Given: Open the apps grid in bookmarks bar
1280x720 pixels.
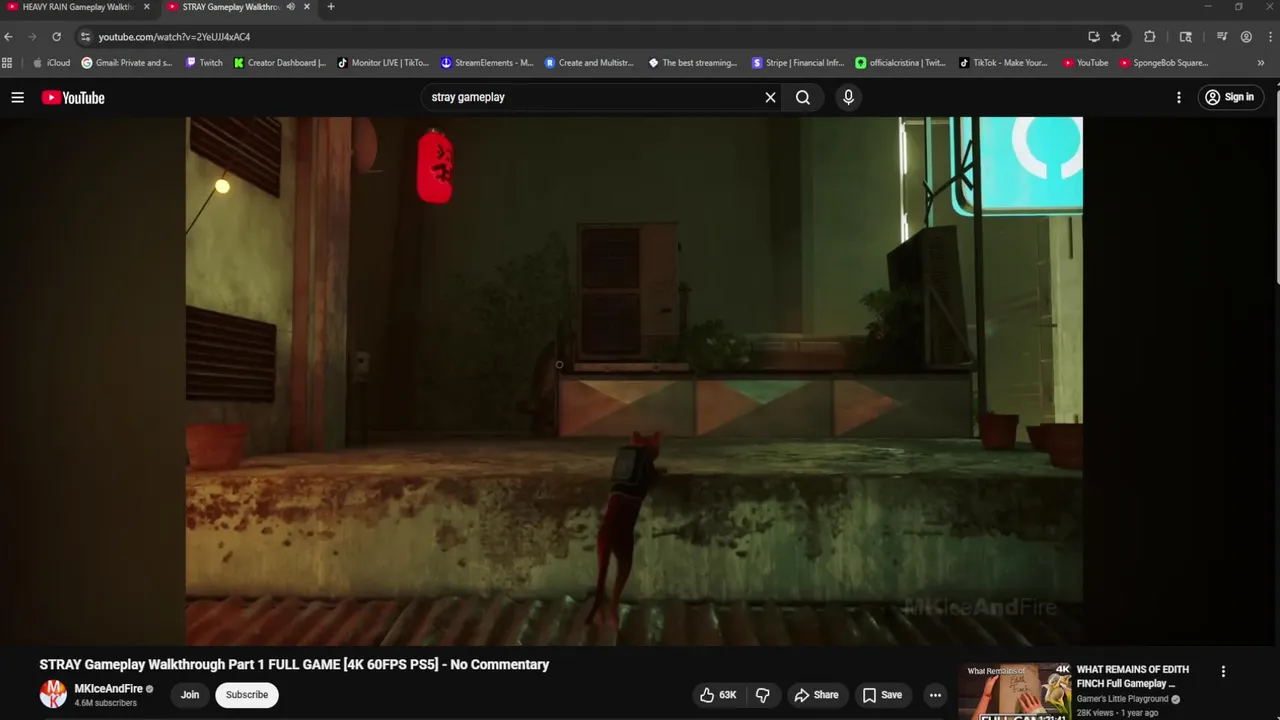Looking at the screenshot, I should coord(7,63).
